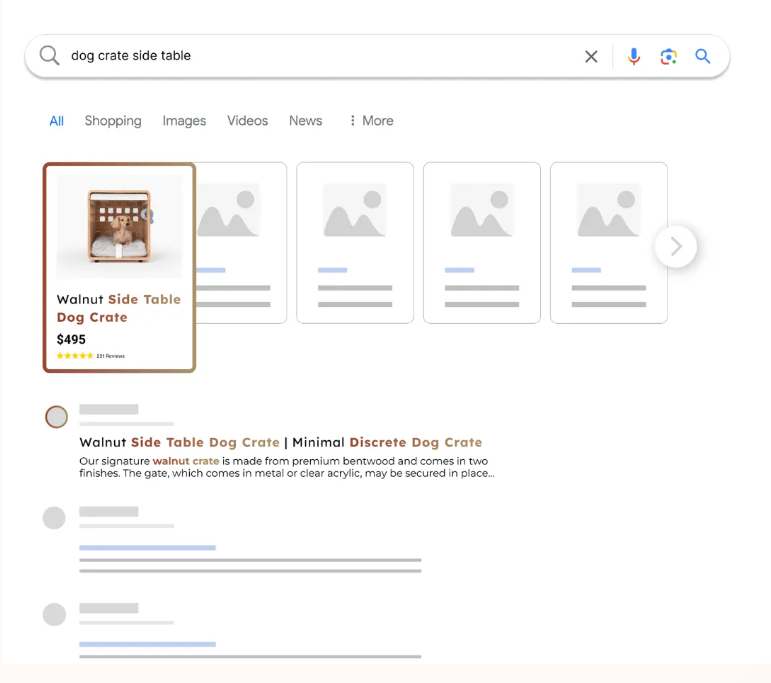Image resolution: width=771 pixels, height=683 pixels.
Task: Click the dog crate product image
Action: (119, 227)
